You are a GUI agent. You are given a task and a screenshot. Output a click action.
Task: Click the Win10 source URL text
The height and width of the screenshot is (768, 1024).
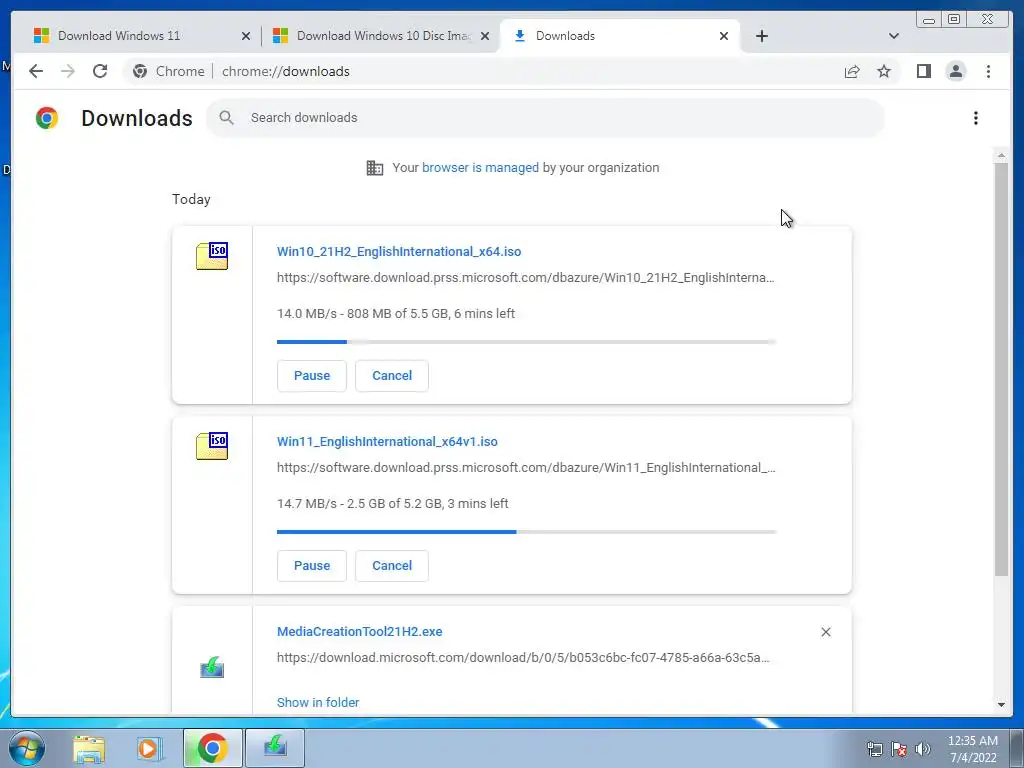click(526, 278)
